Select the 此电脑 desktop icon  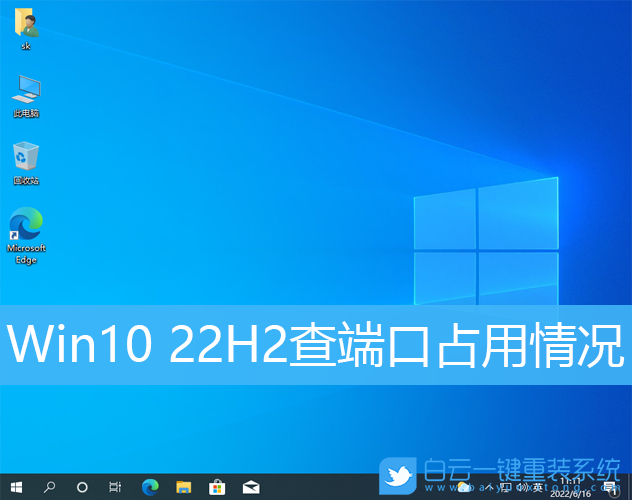coord(26,96)
